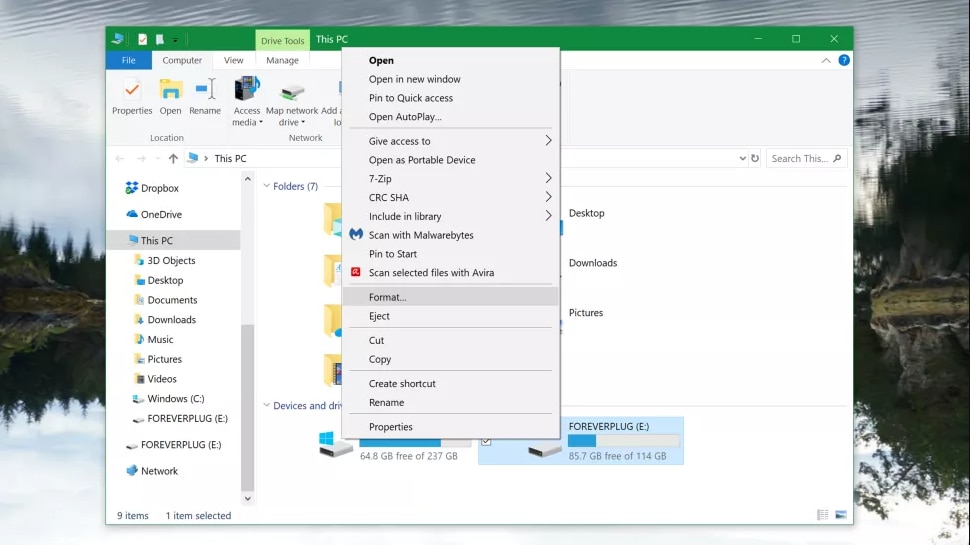
Task: Choose Eject in the context menu
Action: tap(450, 316)
